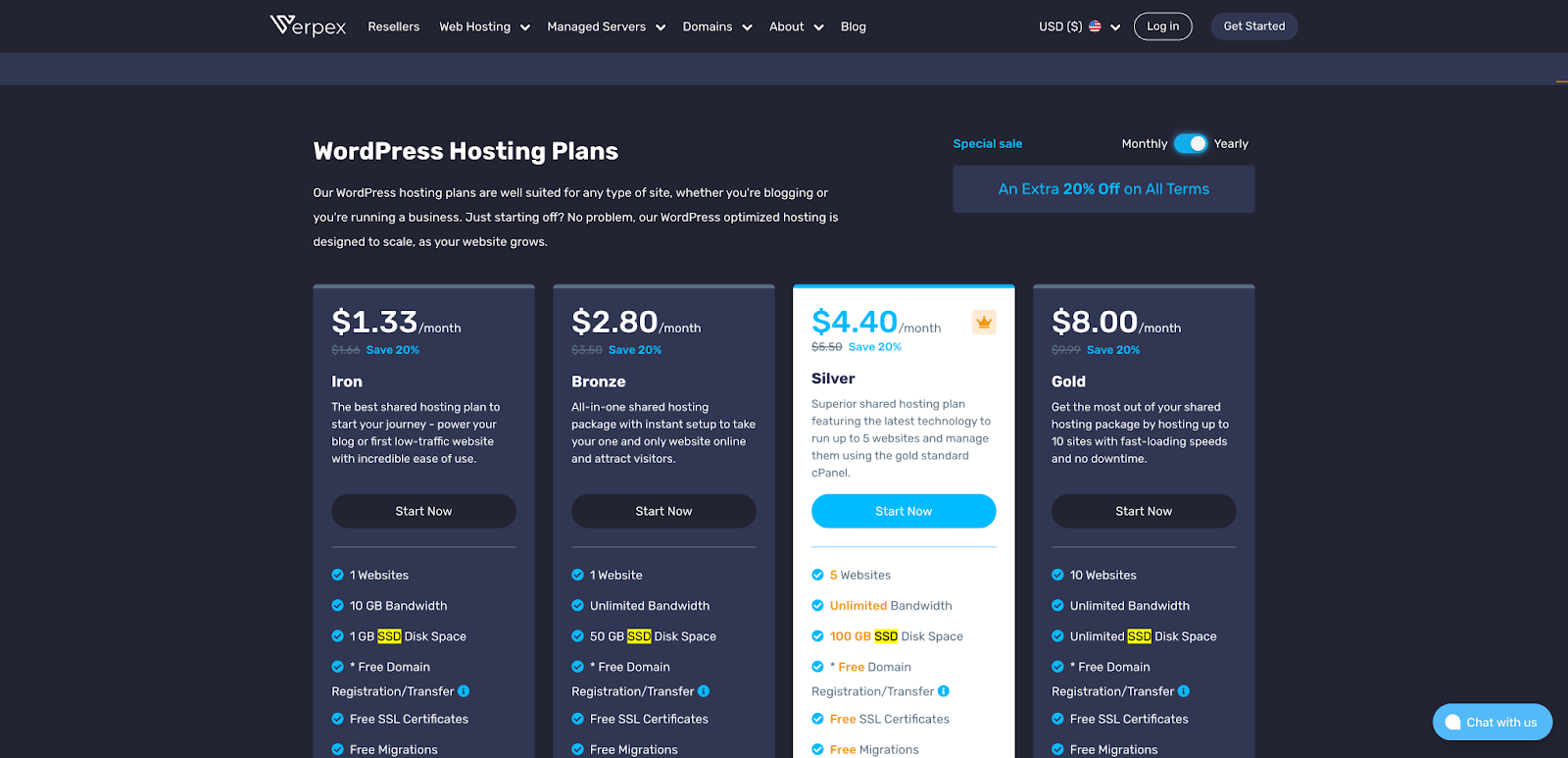1568x758 pixels.
Task: Click check icon beside Silver 'Unlimited Bandwidth'
Action: point(817,605)
